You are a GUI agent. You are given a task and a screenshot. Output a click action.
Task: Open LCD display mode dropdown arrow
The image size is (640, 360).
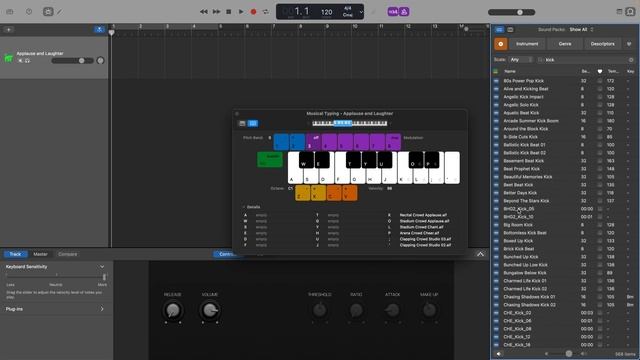pyautogui.click(x=361, y=12)
